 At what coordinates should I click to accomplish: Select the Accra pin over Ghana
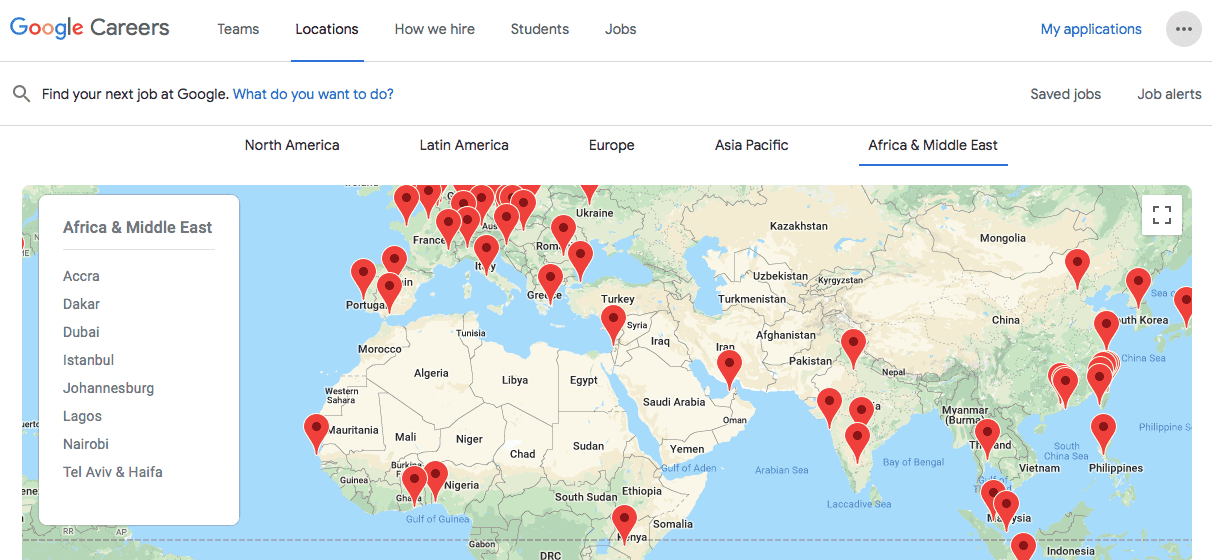414,484
